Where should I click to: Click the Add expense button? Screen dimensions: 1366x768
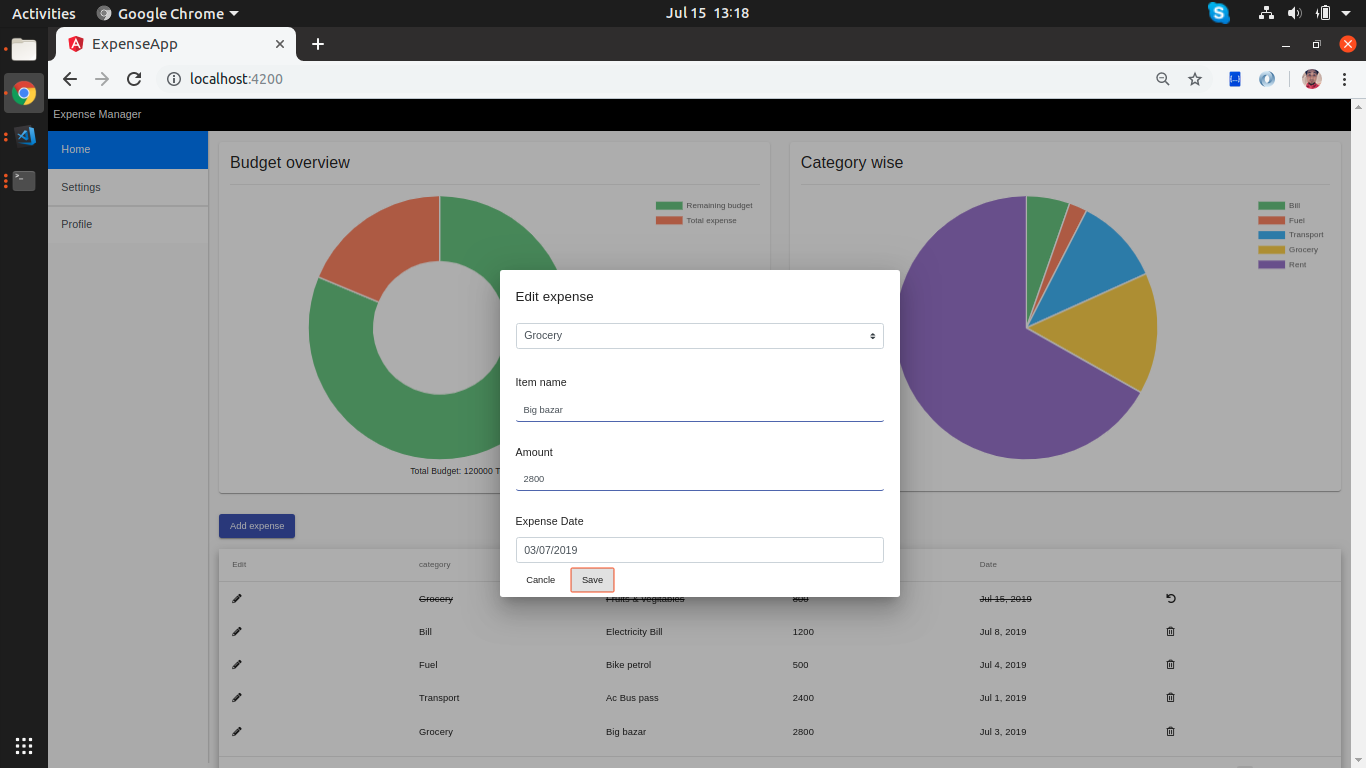coord(256,525)
